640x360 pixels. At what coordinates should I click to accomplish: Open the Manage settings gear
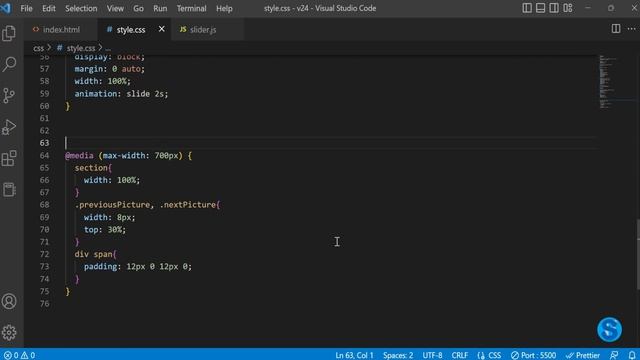[x=9, y=332]
